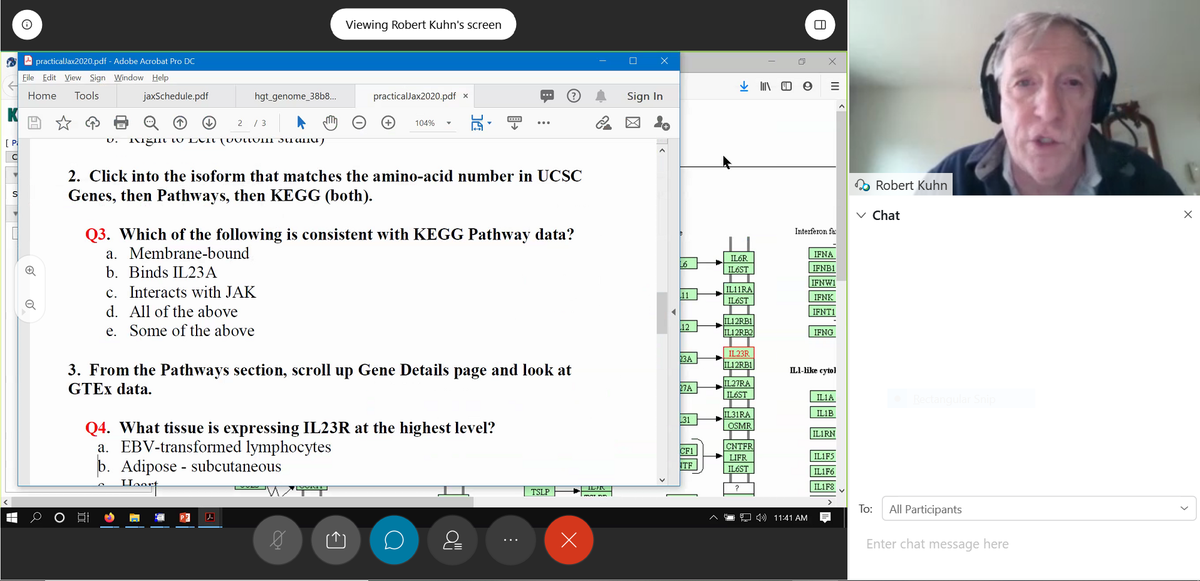Open PowerPoint from the taskbar
This screenshot has width=1200, height=581.
click(184, 518)
